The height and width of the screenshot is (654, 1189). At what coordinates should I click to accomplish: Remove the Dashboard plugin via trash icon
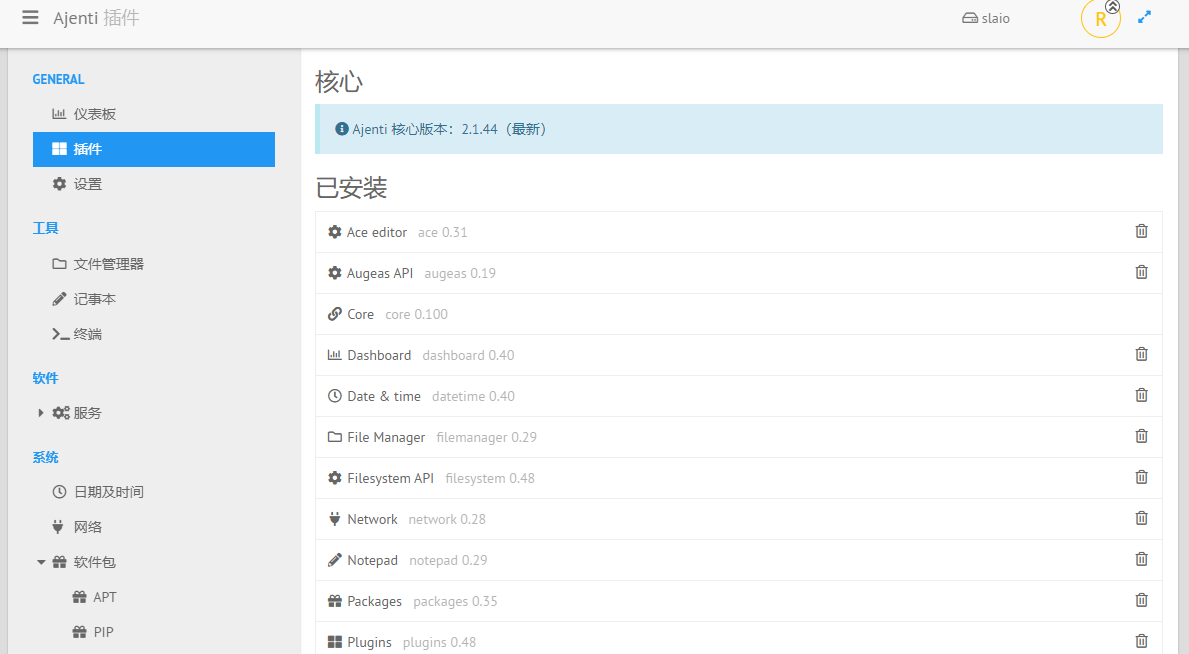pyautogui.click(x=1141, y=355)
